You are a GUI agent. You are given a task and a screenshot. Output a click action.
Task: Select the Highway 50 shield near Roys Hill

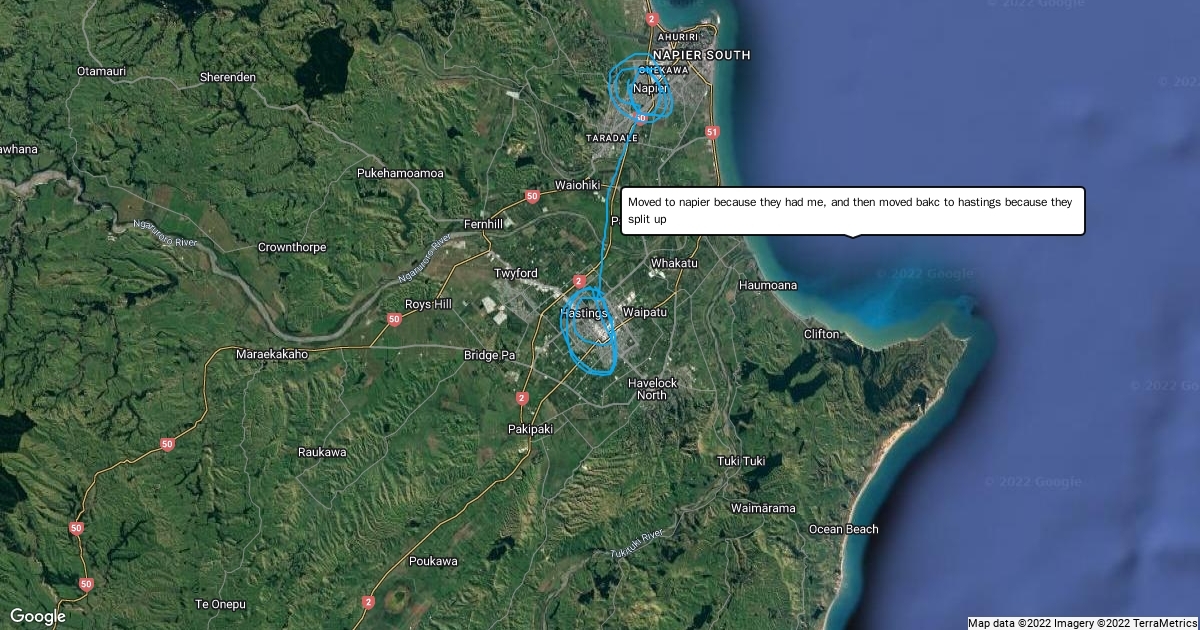(x=394, y=319)
